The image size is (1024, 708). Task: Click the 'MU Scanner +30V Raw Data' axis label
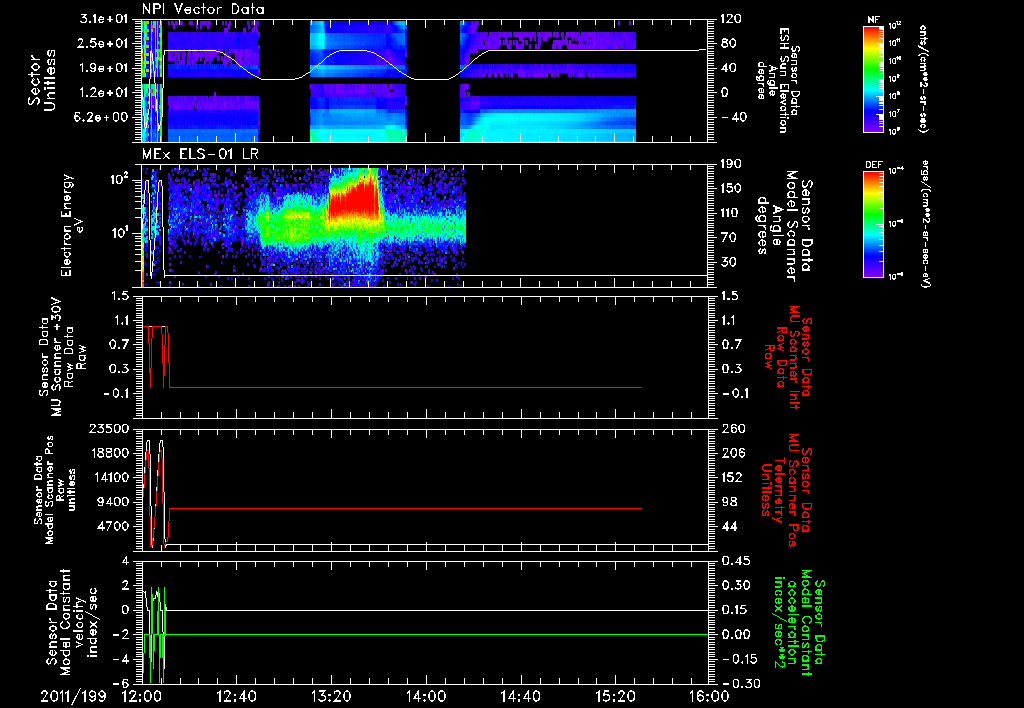point(62,357)
